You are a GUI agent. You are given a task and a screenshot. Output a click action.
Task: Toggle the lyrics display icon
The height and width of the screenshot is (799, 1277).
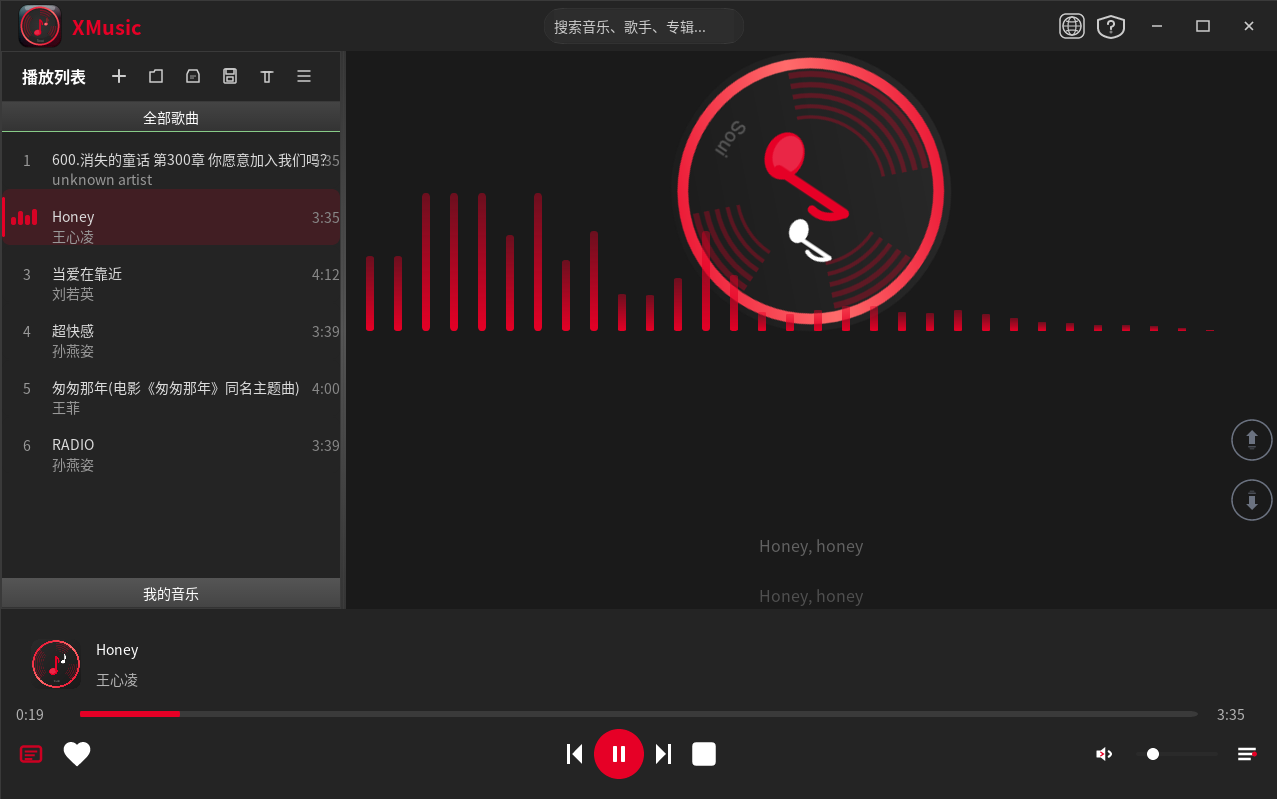coord(31,754)
